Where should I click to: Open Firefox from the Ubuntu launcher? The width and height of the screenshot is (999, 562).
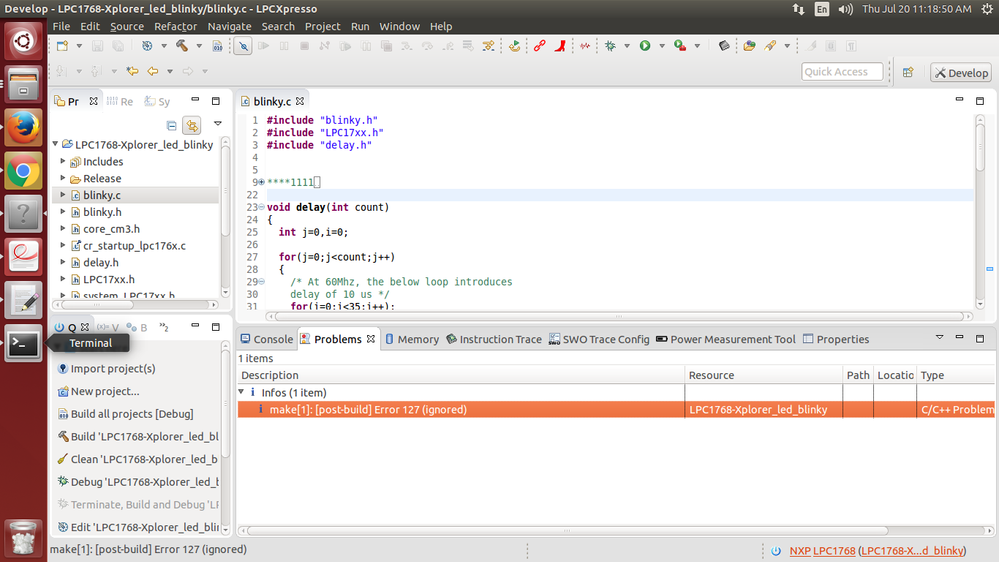23,127
